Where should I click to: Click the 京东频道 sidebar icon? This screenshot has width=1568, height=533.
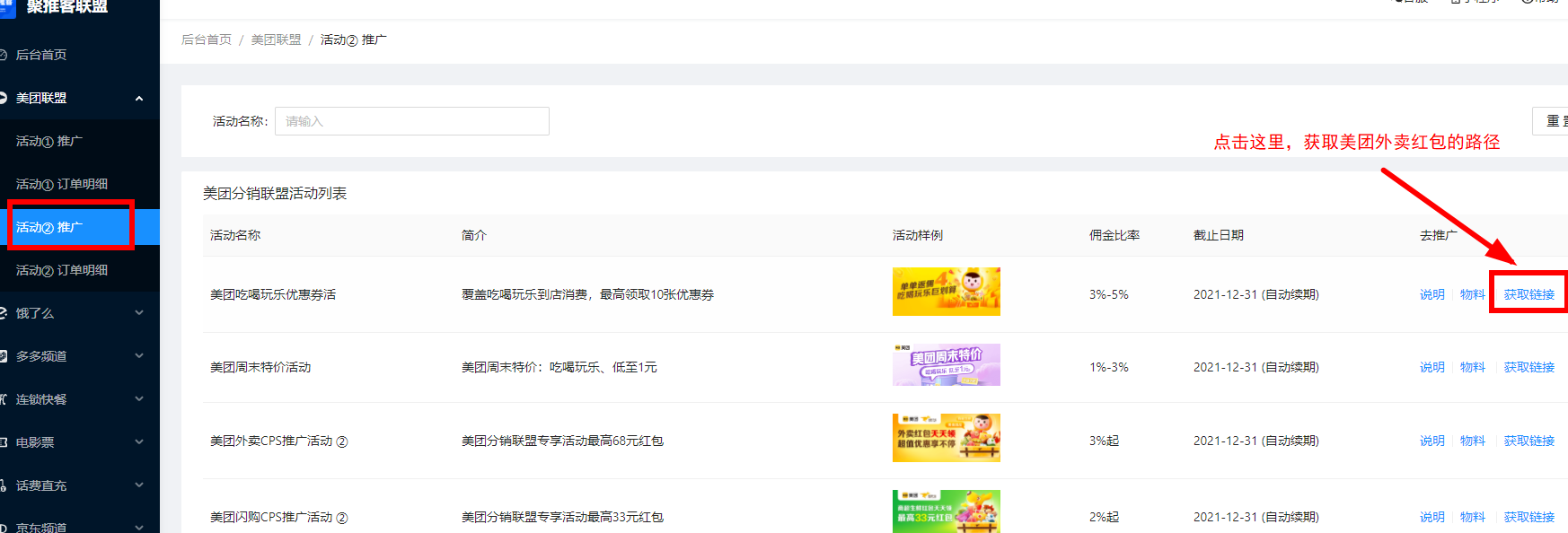point(3,528)
